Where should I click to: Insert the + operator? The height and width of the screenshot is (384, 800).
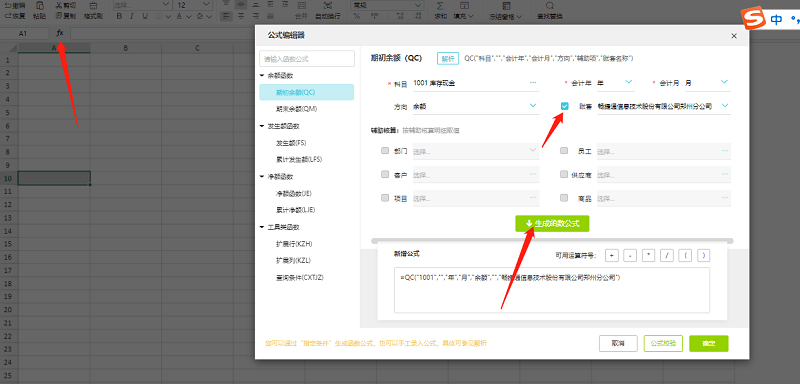612,255
